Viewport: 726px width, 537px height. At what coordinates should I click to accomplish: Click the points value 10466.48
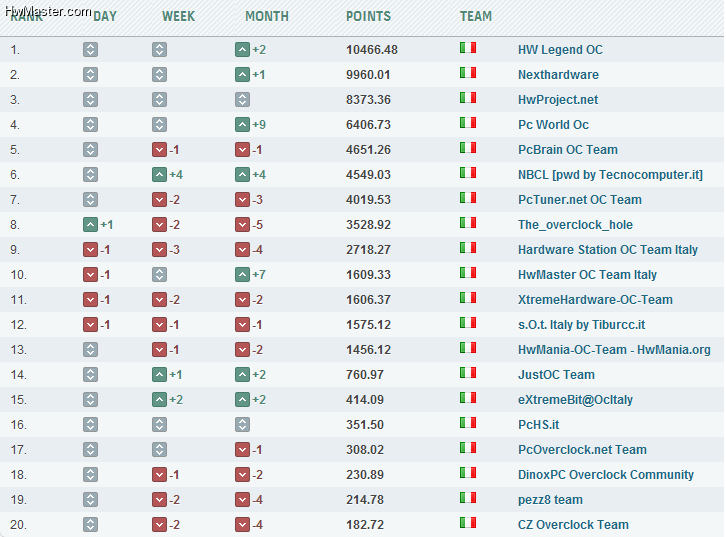pyautogui.click(x=372, y=50)
